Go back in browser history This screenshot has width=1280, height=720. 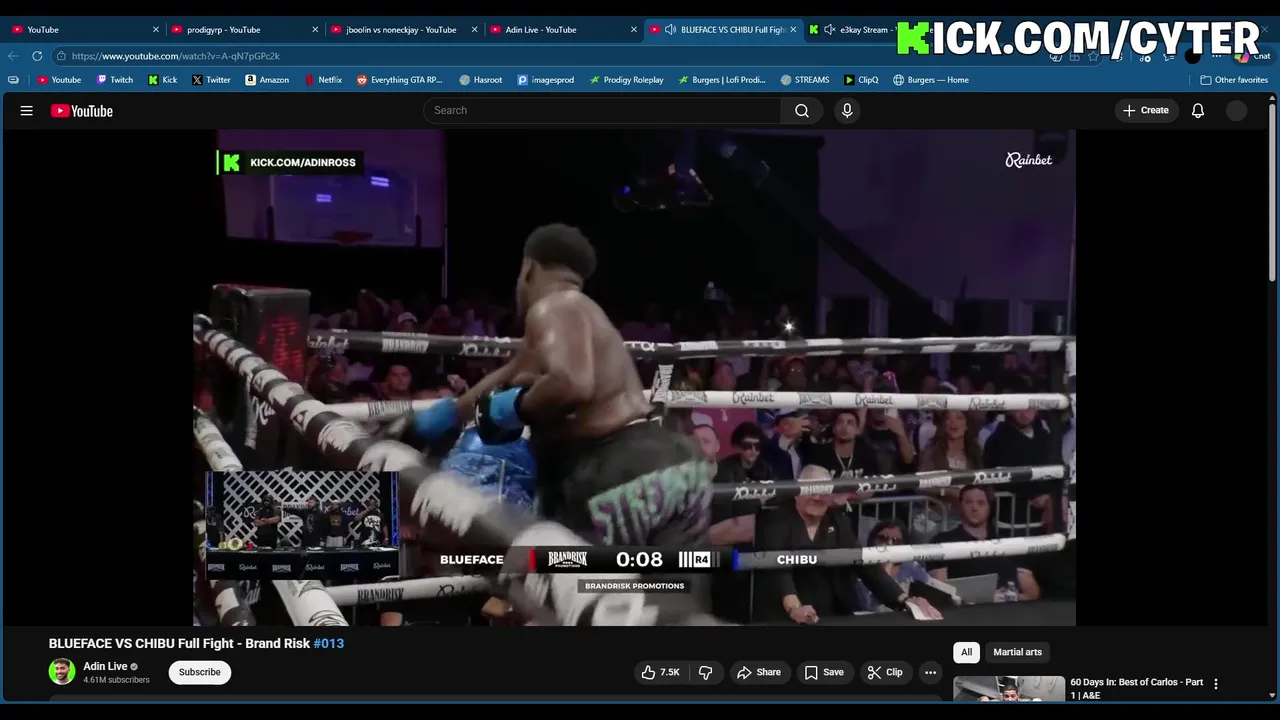13,56
